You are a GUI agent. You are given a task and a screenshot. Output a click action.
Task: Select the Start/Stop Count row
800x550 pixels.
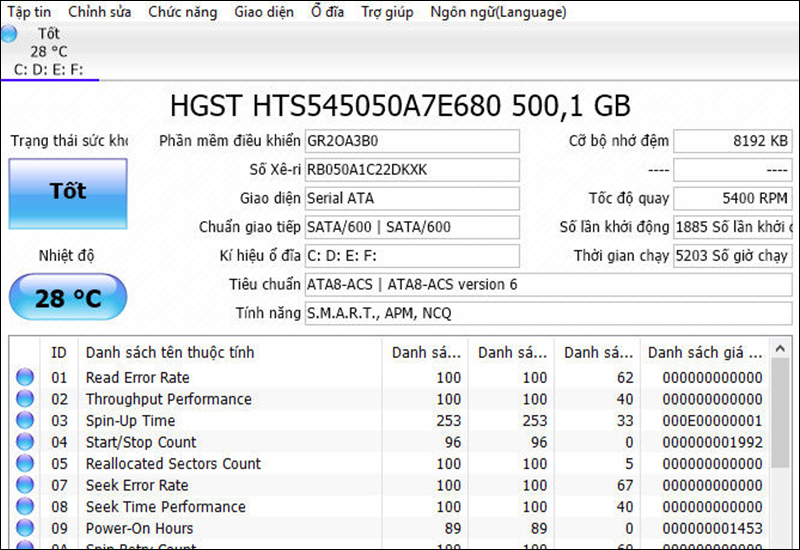(390, 442)
